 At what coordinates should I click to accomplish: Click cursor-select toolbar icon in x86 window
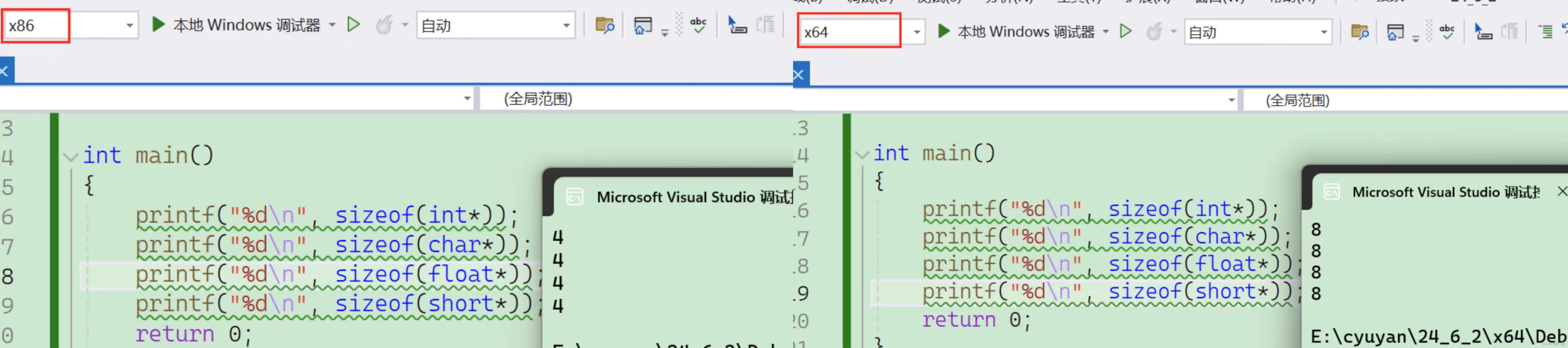pos(737,25)
